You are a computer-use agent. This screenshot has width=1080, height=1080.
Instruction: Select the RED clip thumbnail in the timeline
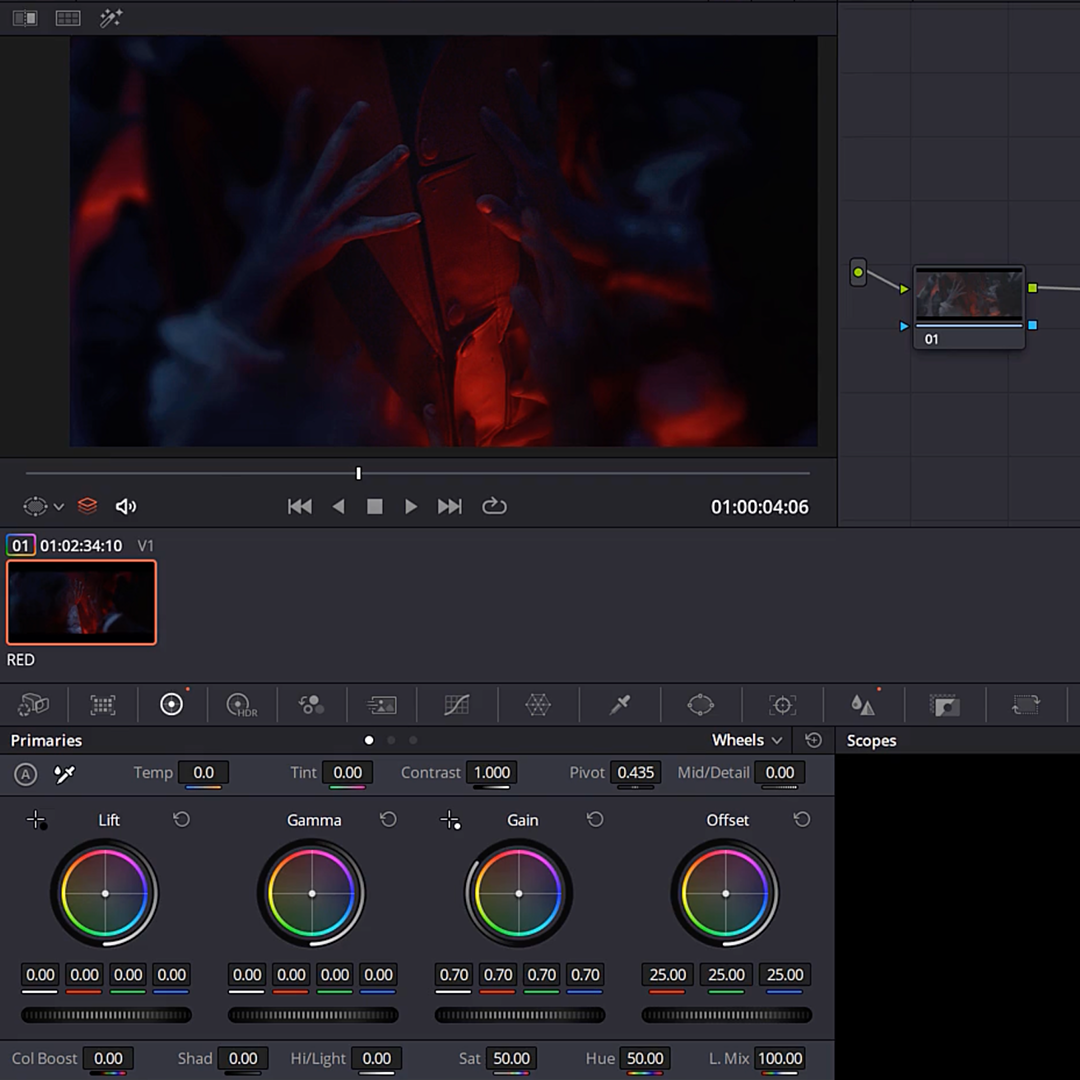(81, 602)
